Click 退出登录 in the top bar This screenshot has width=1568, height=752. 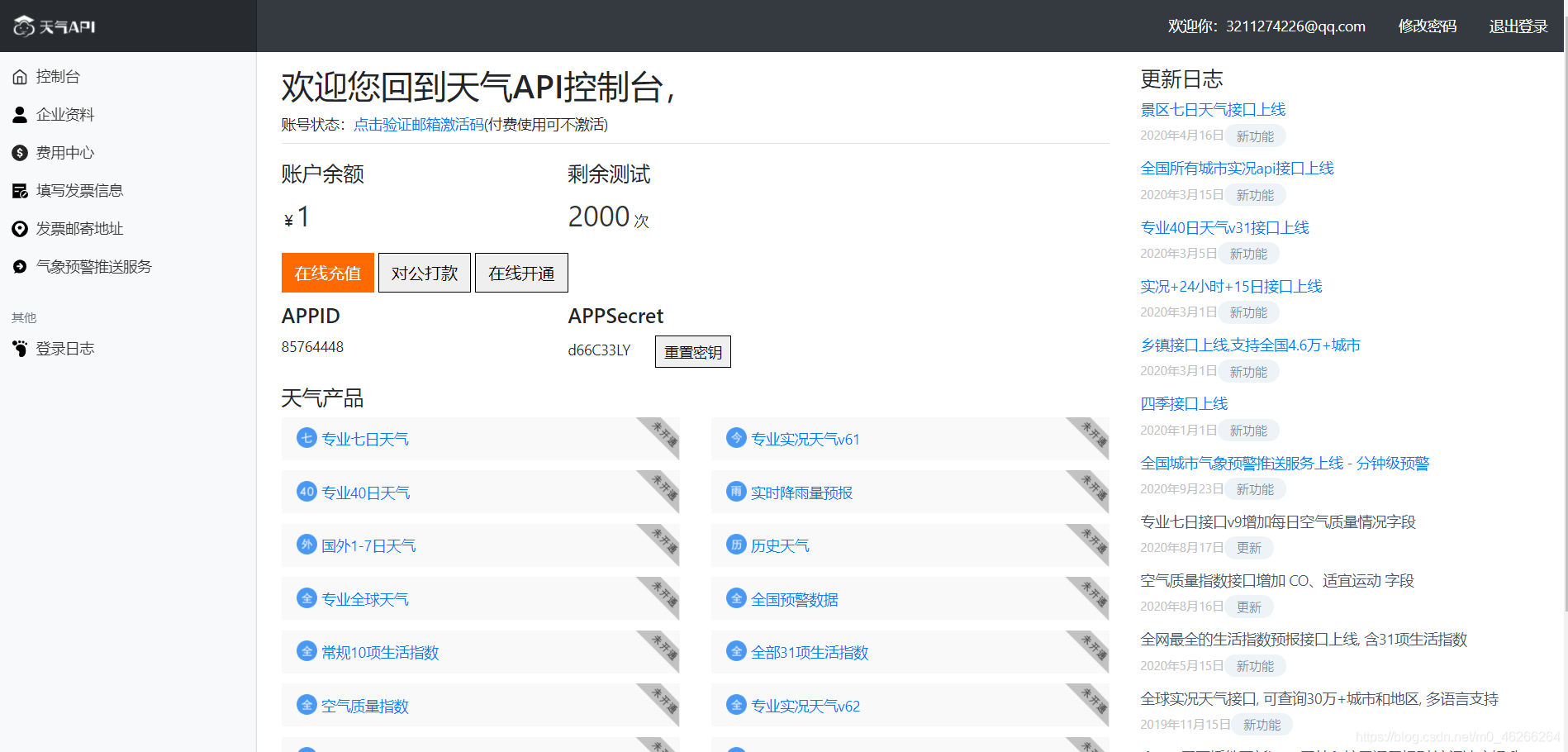tap(1518, 26)
